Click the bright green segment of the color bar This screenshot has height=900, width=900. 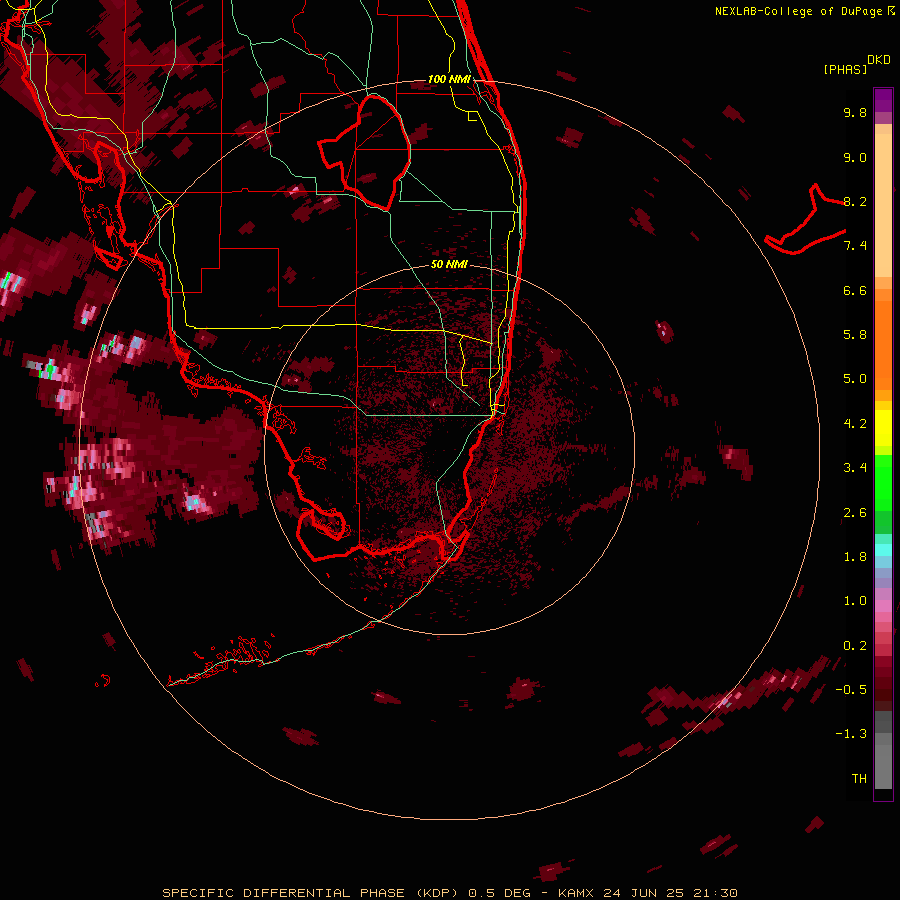[883, 482]
